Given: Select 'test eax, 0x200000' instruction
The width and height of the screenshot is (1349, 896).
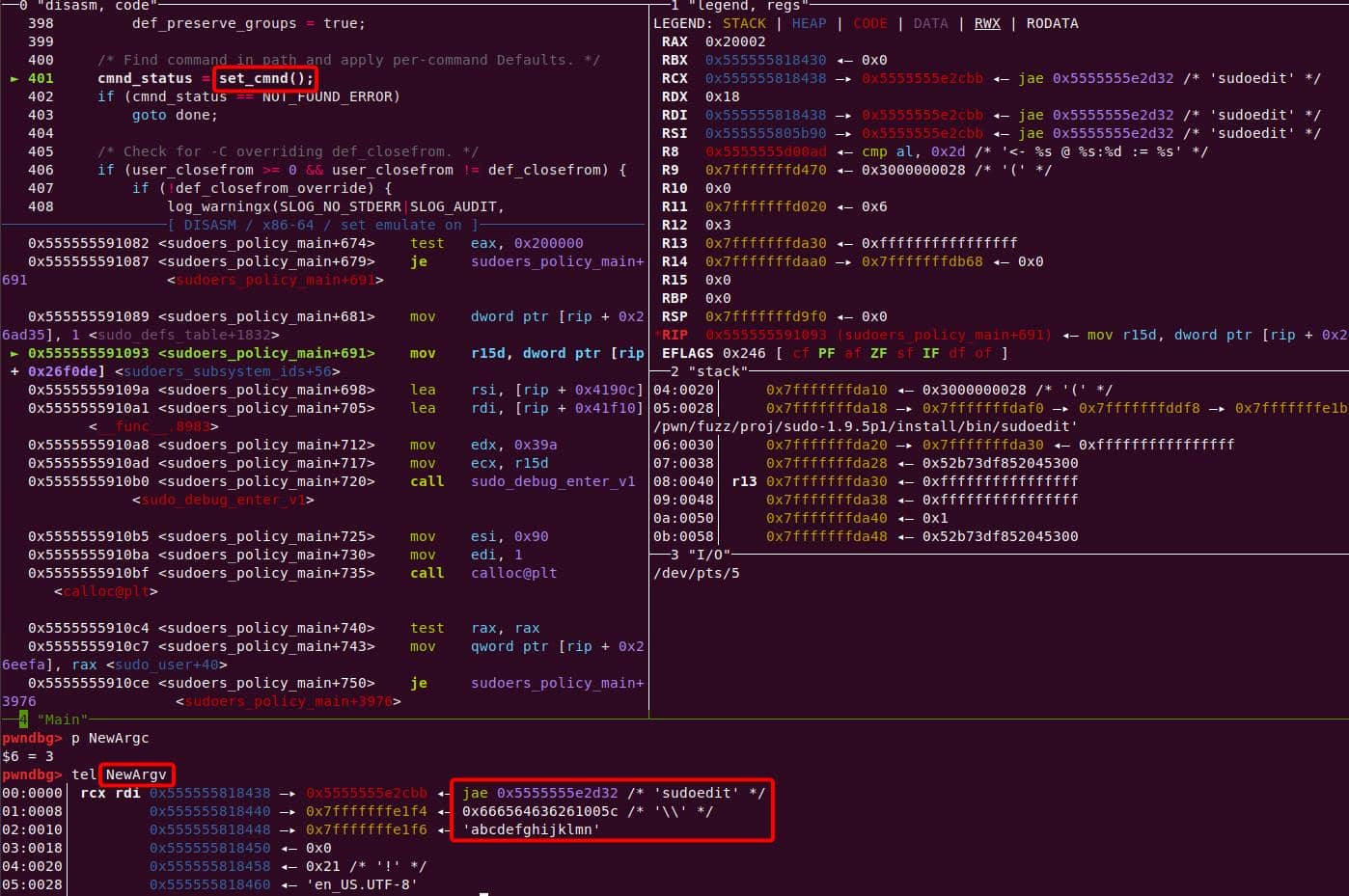Looking at the screenshot, I should pos(497,243).
